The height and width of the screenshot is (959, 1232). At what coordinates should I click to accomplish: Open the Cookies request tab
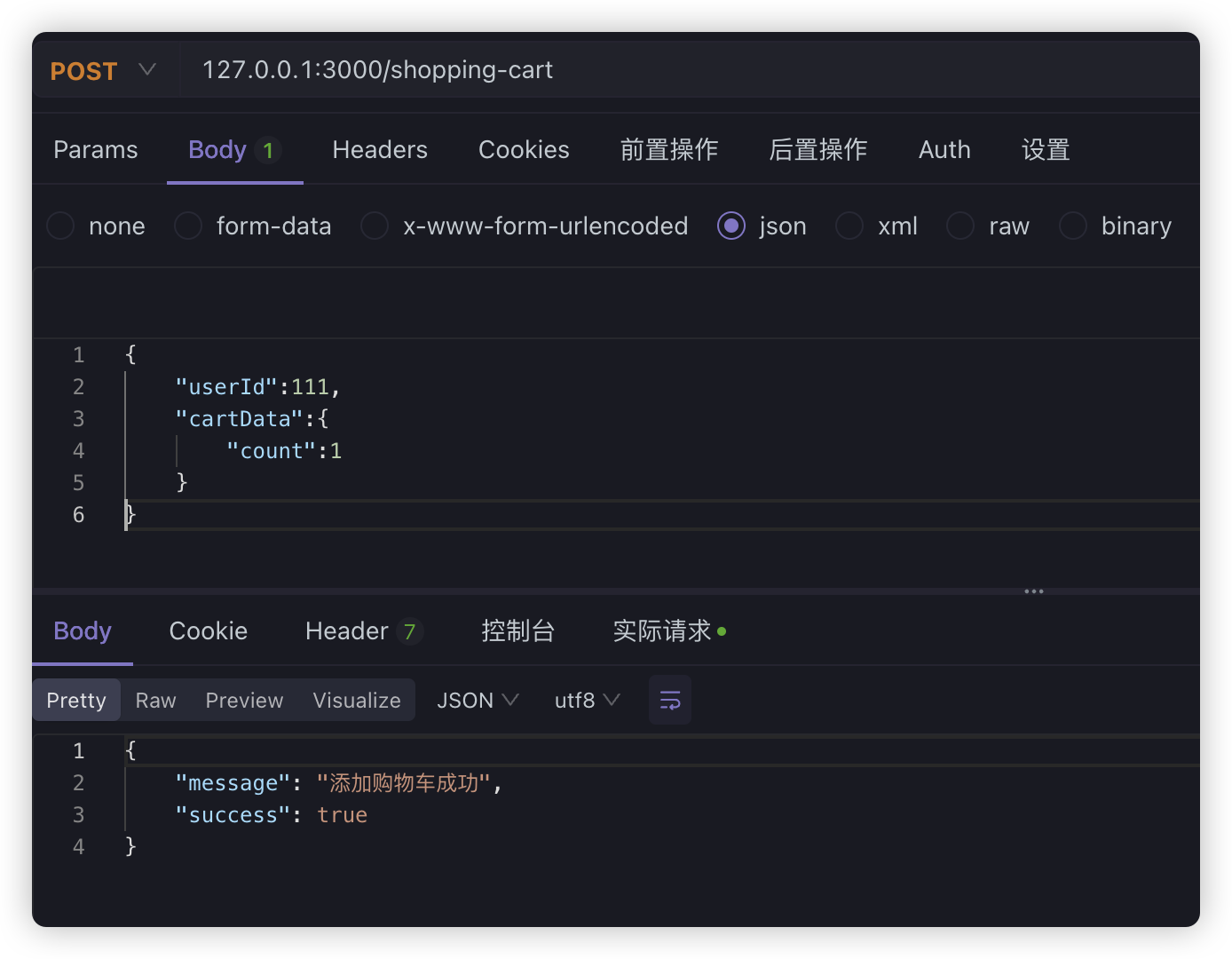[524, 149]
